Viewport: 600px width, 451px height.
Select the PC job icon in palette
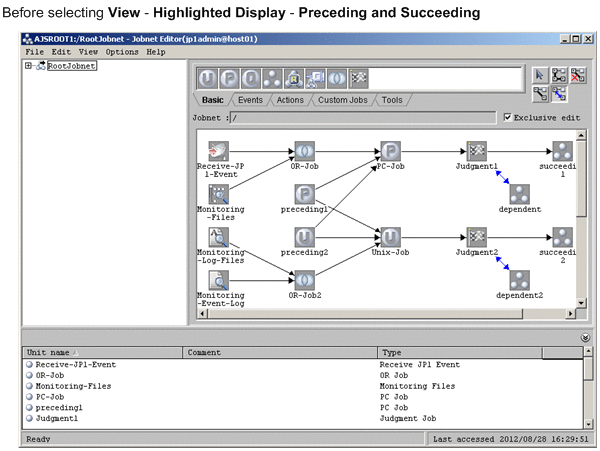231,79
